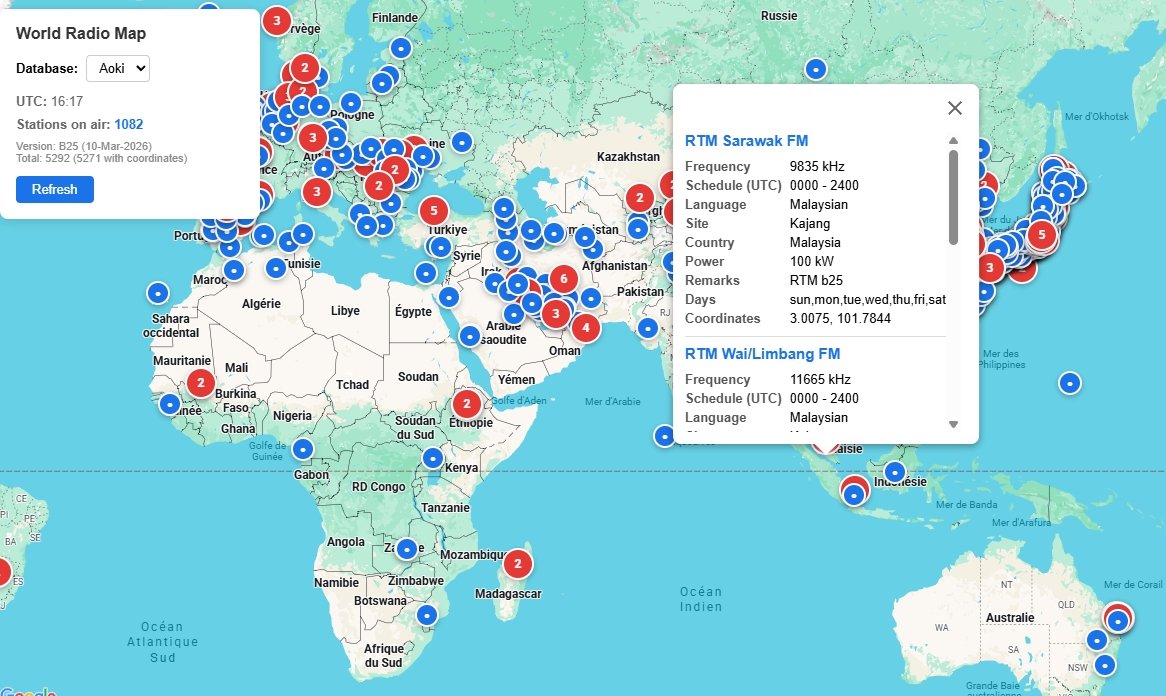This screenshot has width=1166, height=696.
Task: Click the site value Kajang
Action: [x=810, y=223]
